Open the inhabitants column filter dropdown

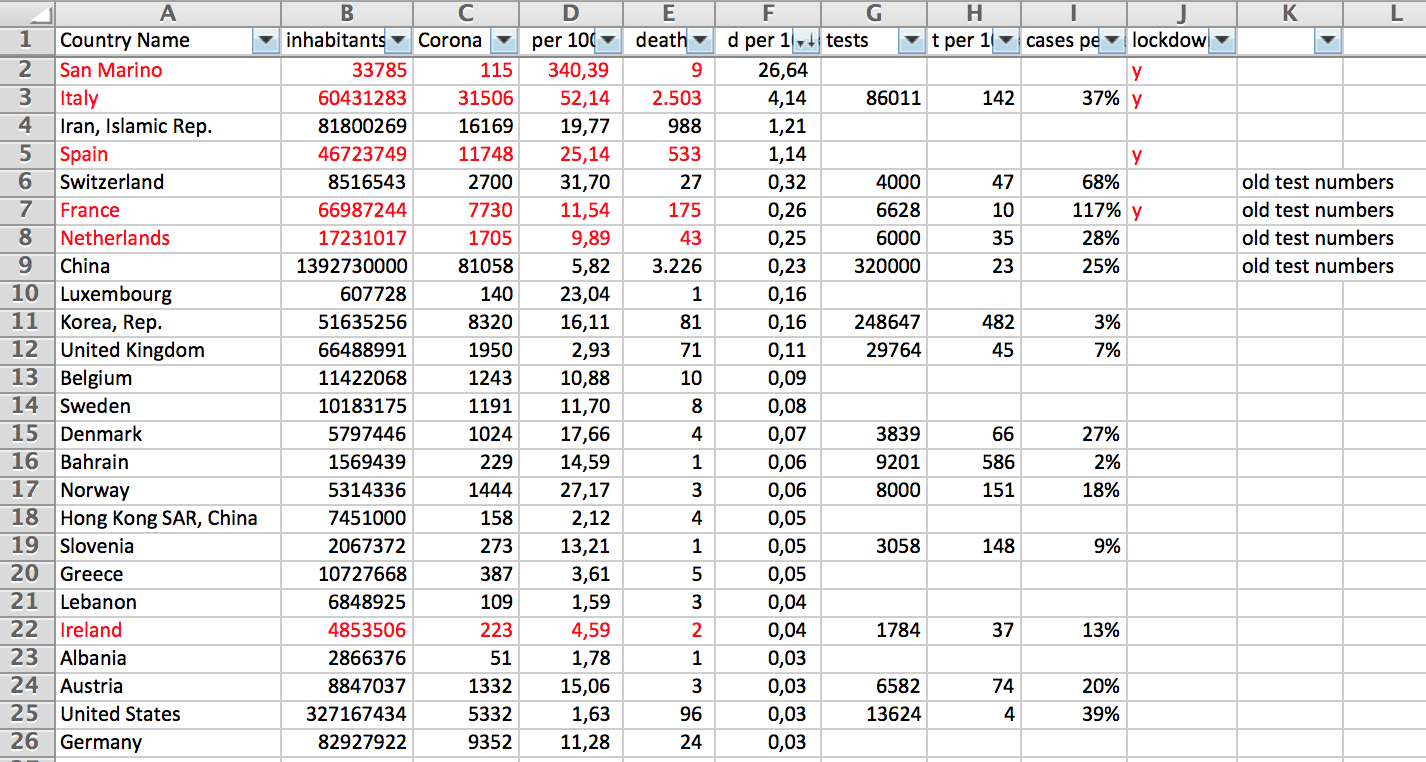tap(398, 41)
